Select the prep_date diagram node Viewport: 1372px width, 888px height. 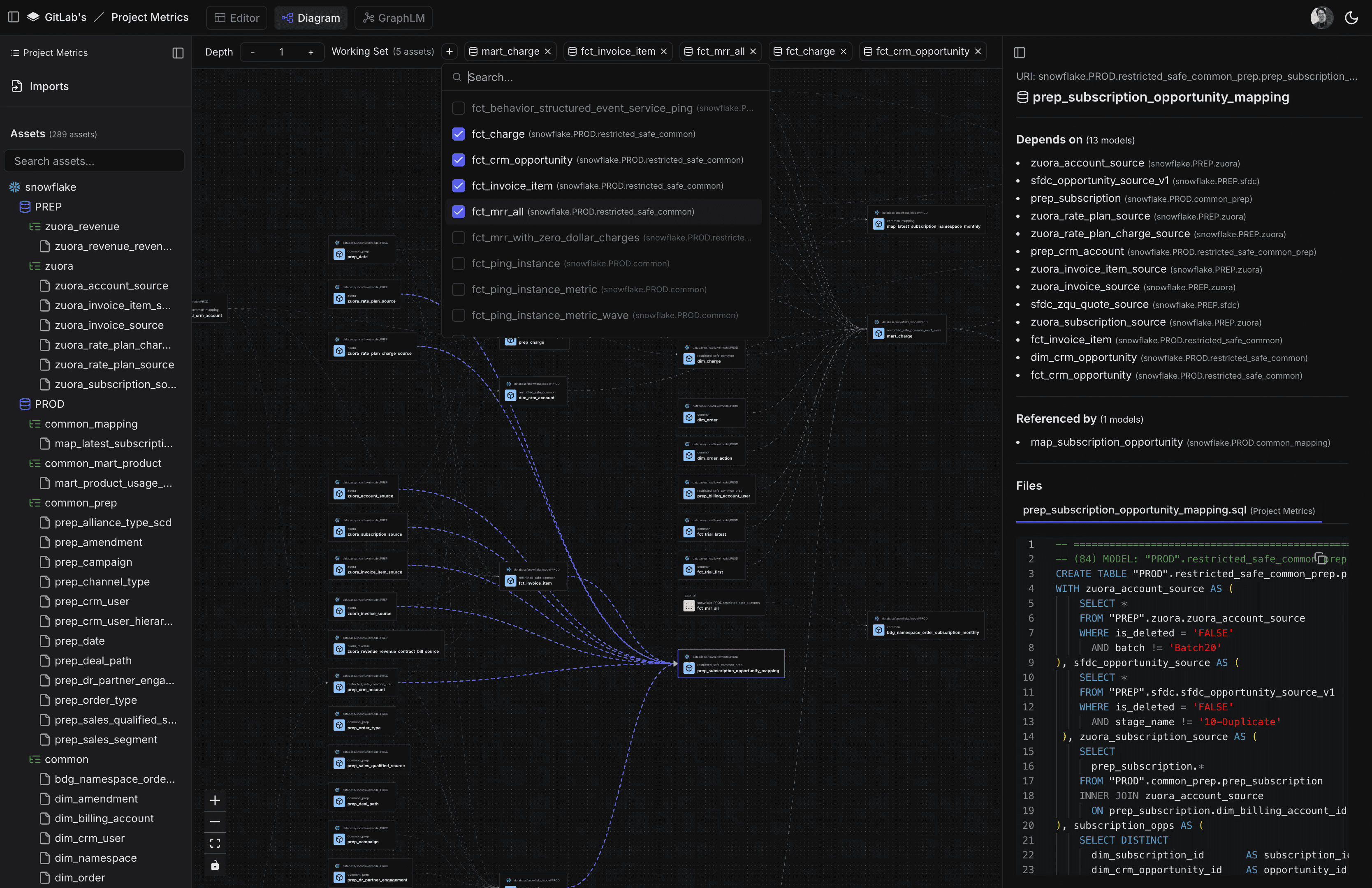pos(362,250)
